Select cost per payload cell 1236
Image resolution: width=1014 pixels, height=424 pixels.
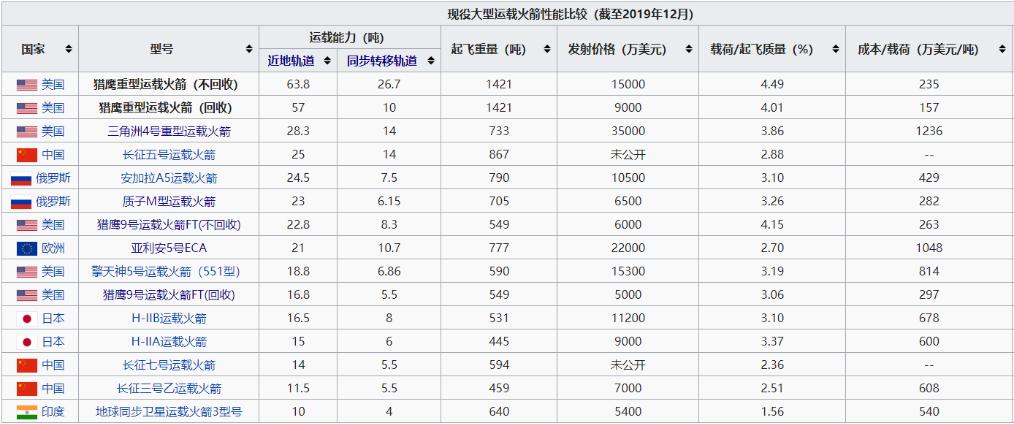click(x=929, y=131)
